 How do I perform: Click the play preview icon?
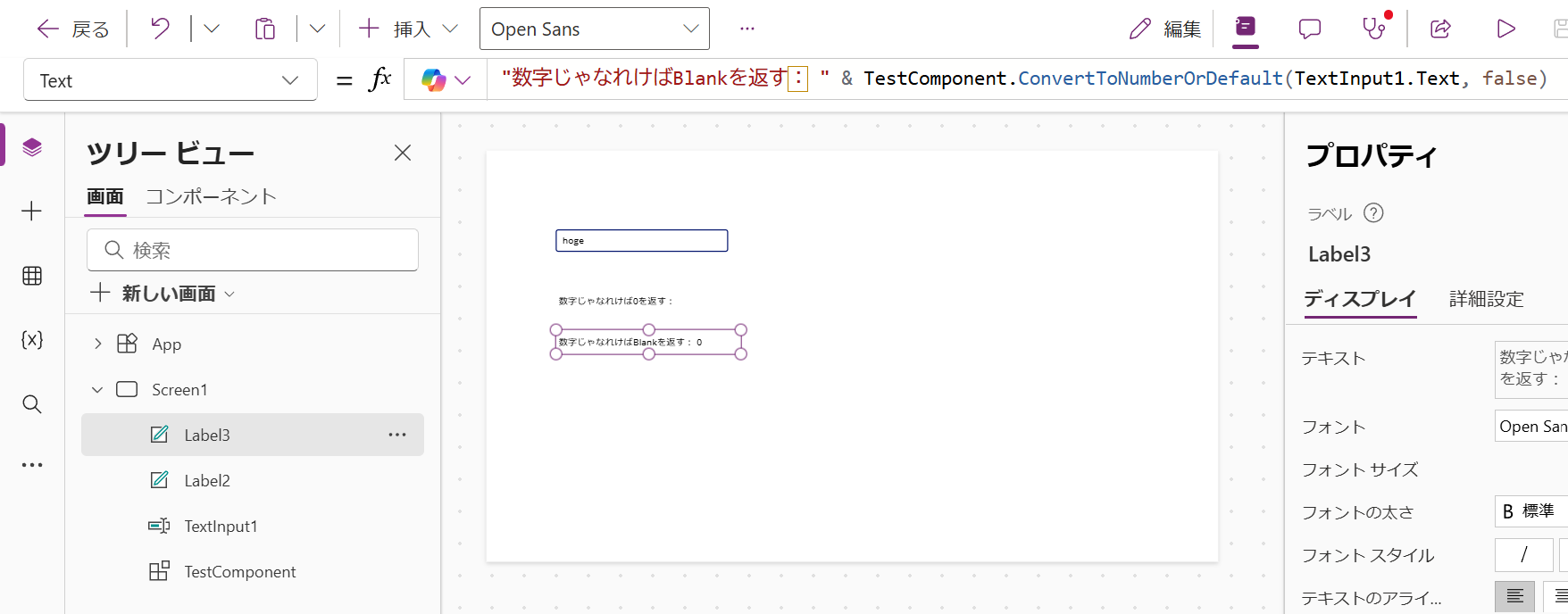[x=1505, y=29]
